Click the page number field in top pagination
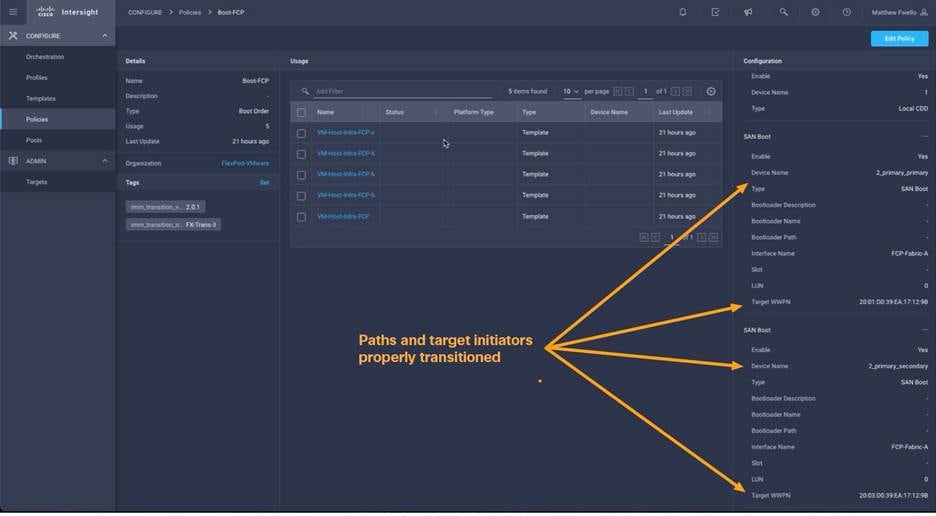936x516 pixels. click(645, 91)
